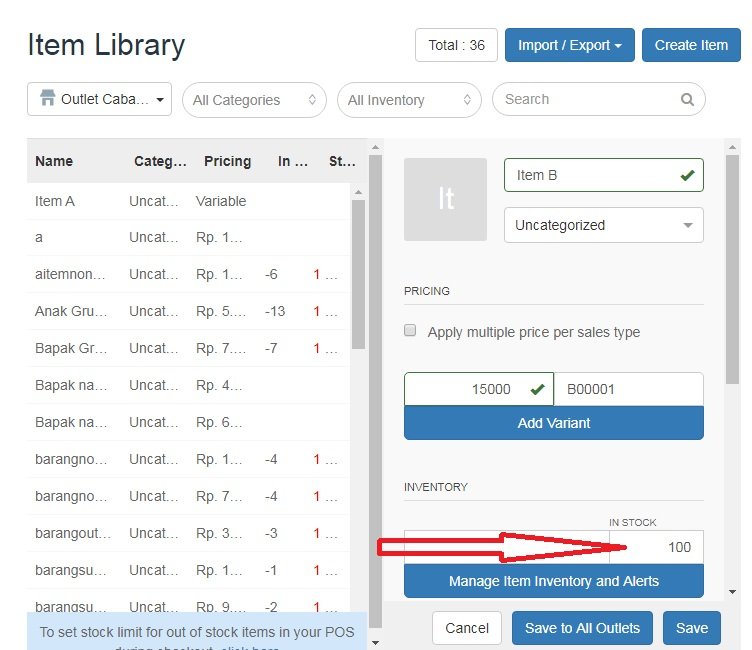Viewport: 752px width, 650px height.
Task: Click the outlet store icon
Action: click(47, 99)
